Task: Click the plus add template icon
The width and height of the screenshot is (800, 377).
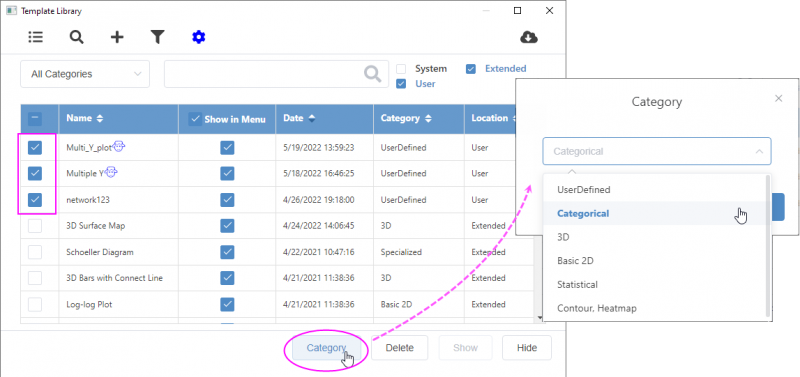Action: coord(117,37)
